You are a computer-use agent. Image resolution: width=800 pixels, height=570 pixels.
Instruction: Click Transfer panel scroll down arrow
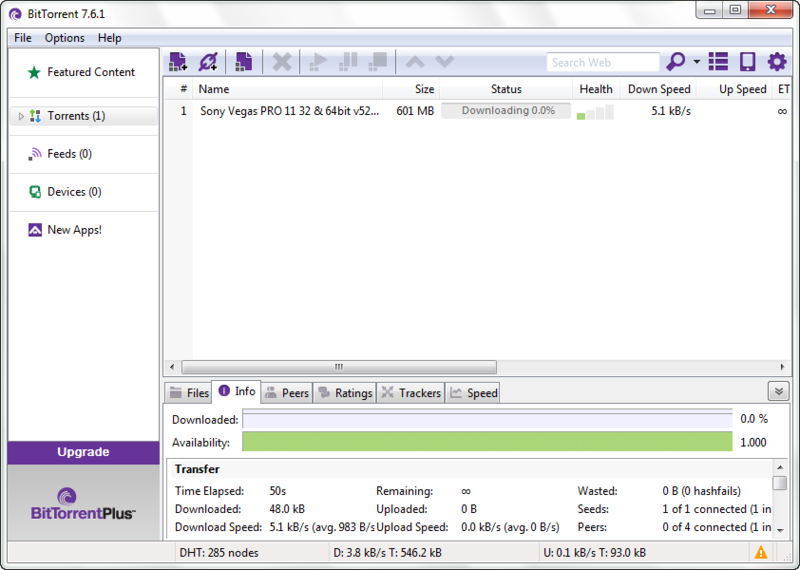tap(780, 531)
